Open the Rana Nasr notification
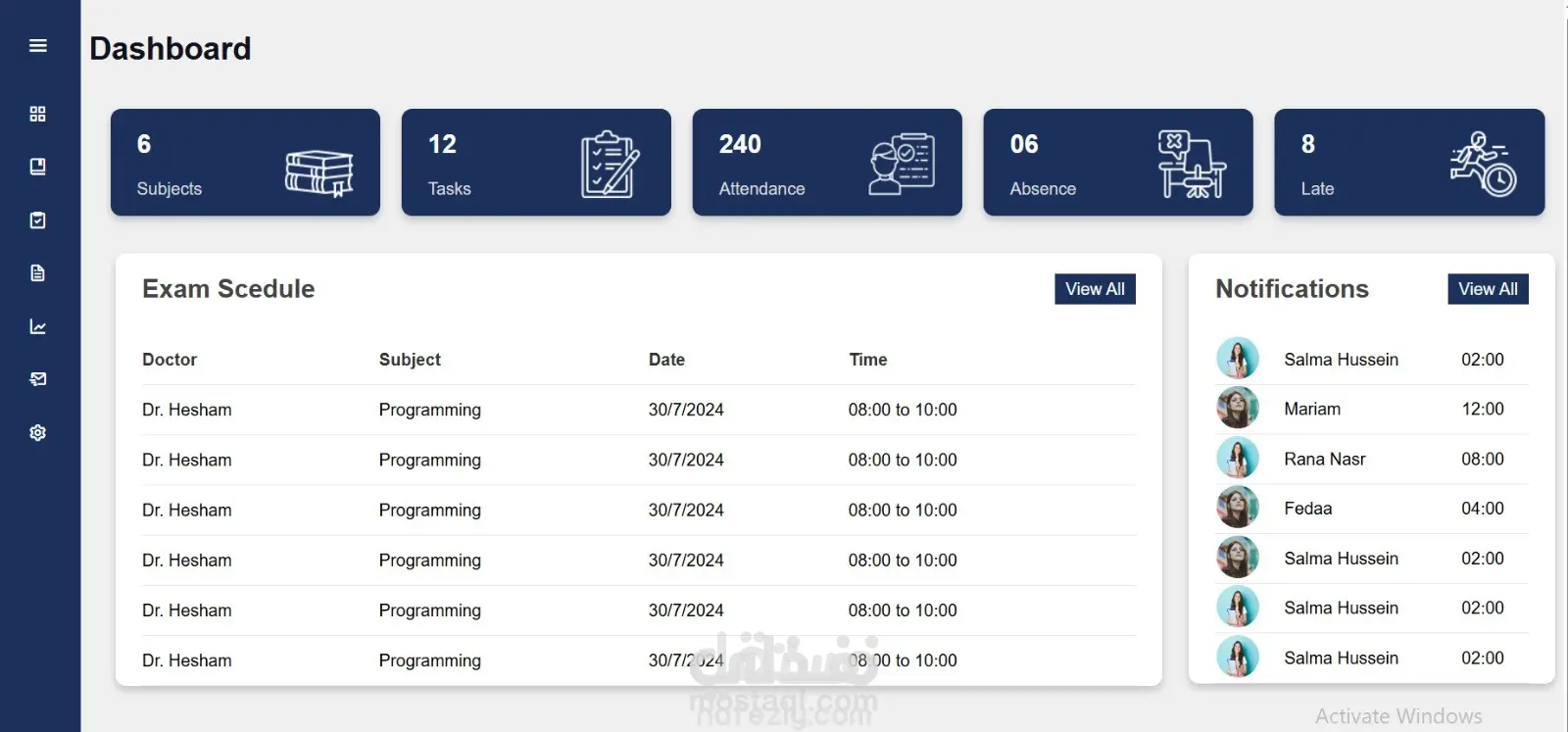This screenshot has width=1568, height=732. [1372, 459]
